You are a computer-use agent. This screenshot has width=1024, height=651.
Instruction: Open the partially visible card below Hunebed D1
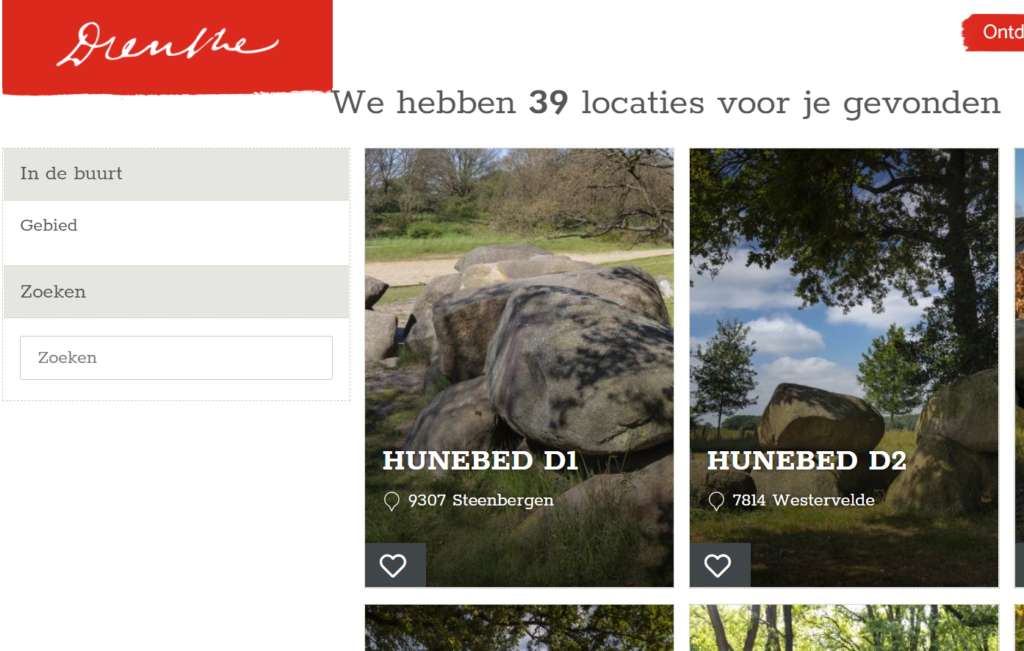click(x=519, y=627)
